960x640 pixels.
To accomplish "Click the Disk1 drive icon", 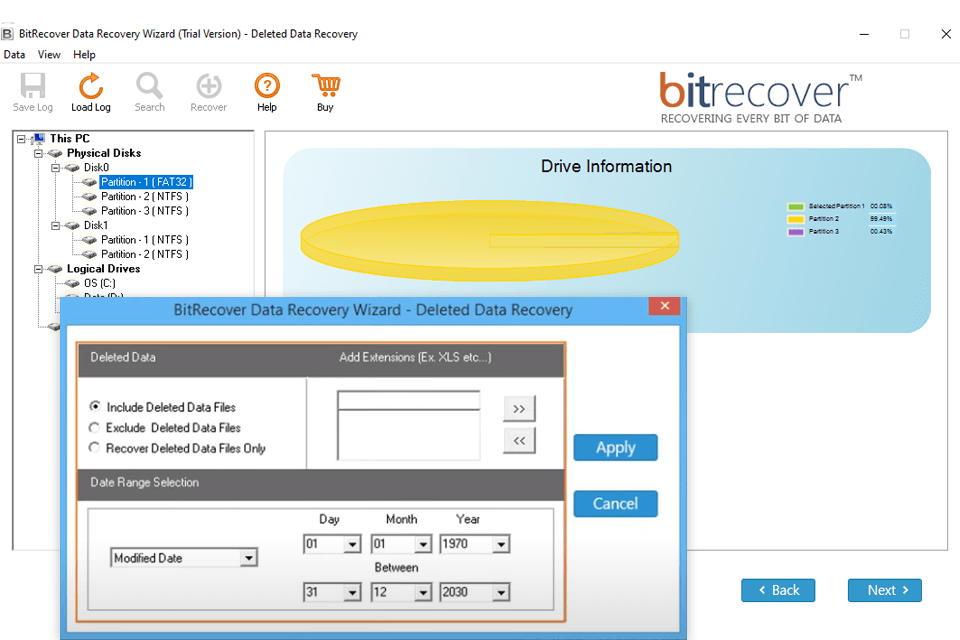I will coord(72,225).
